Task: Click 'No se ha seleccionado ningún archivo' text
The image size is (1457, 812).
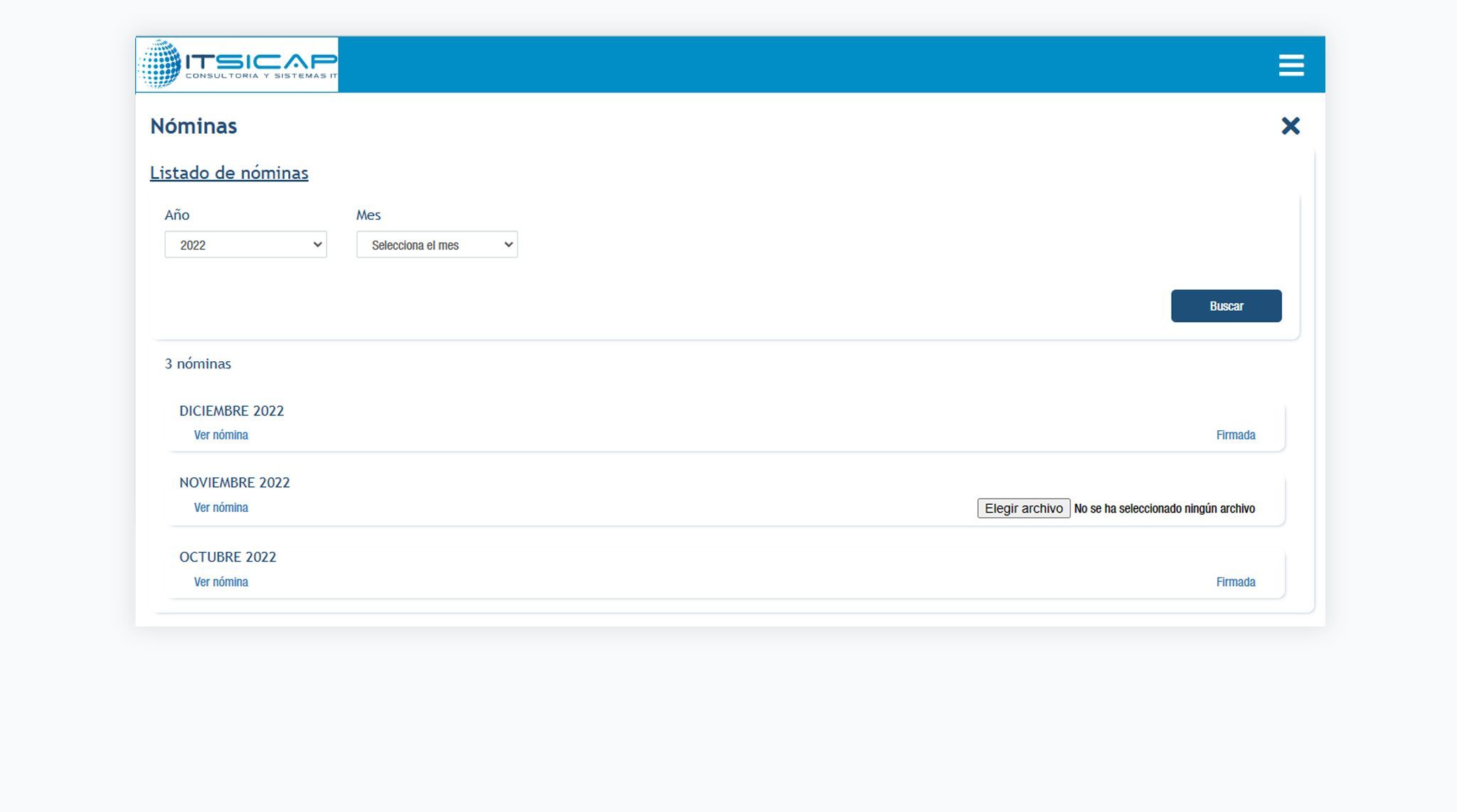Action: tap(1165, 508)
